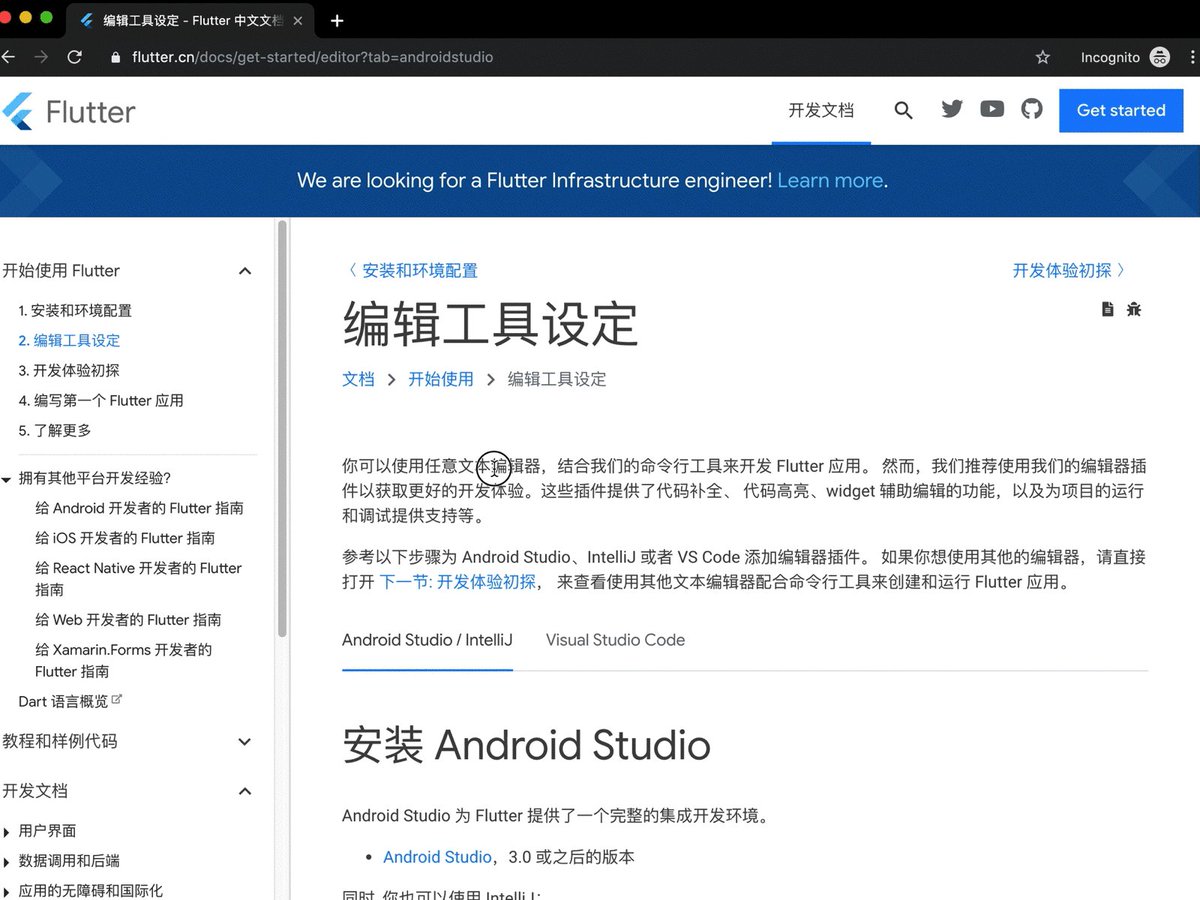Expand the 用户界面 tree node
This screenshot has height=900, width=1200.
tap(8, 832)
